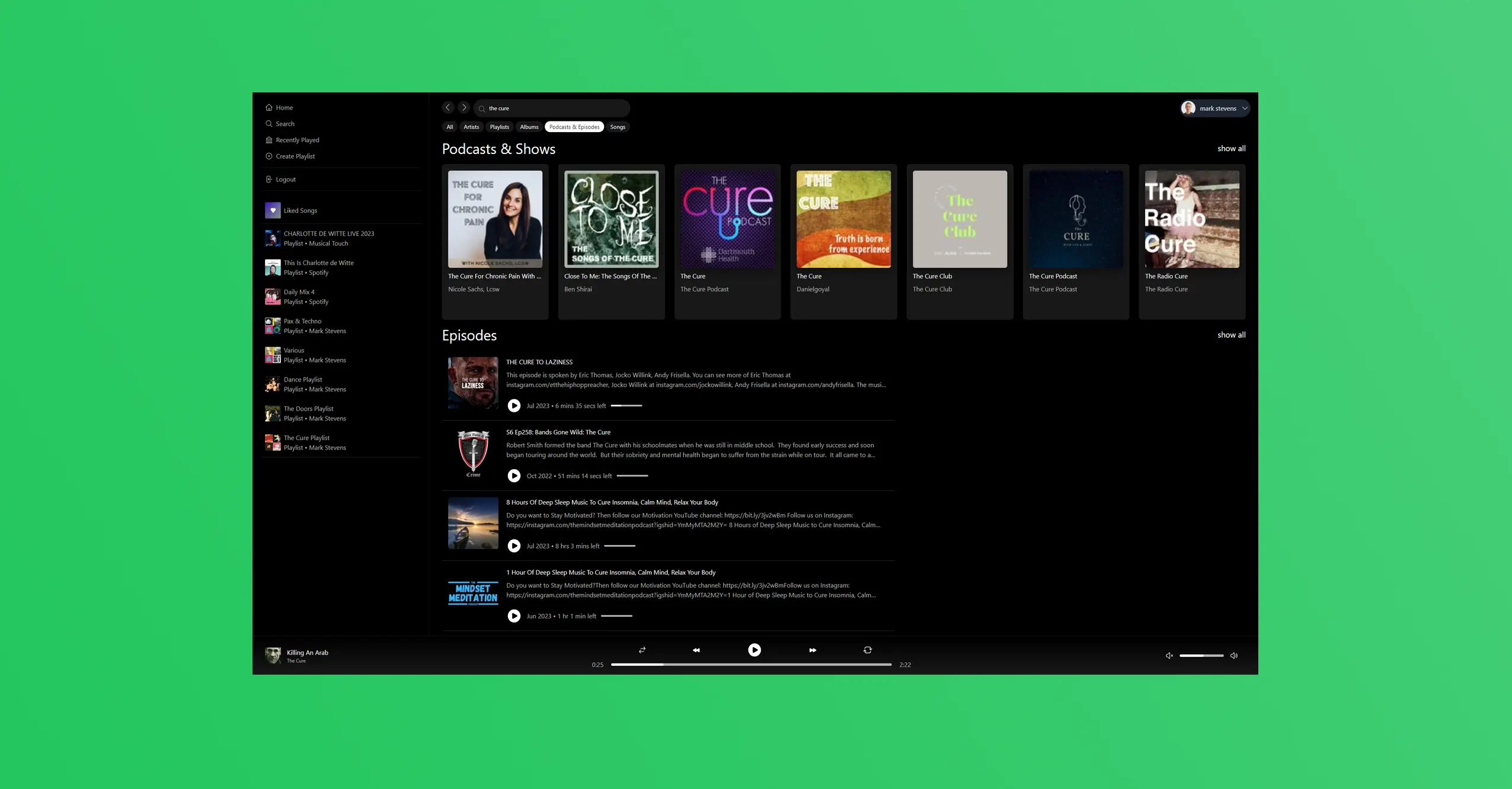Play the current track Killing An Arab

[x=754, y=650]
